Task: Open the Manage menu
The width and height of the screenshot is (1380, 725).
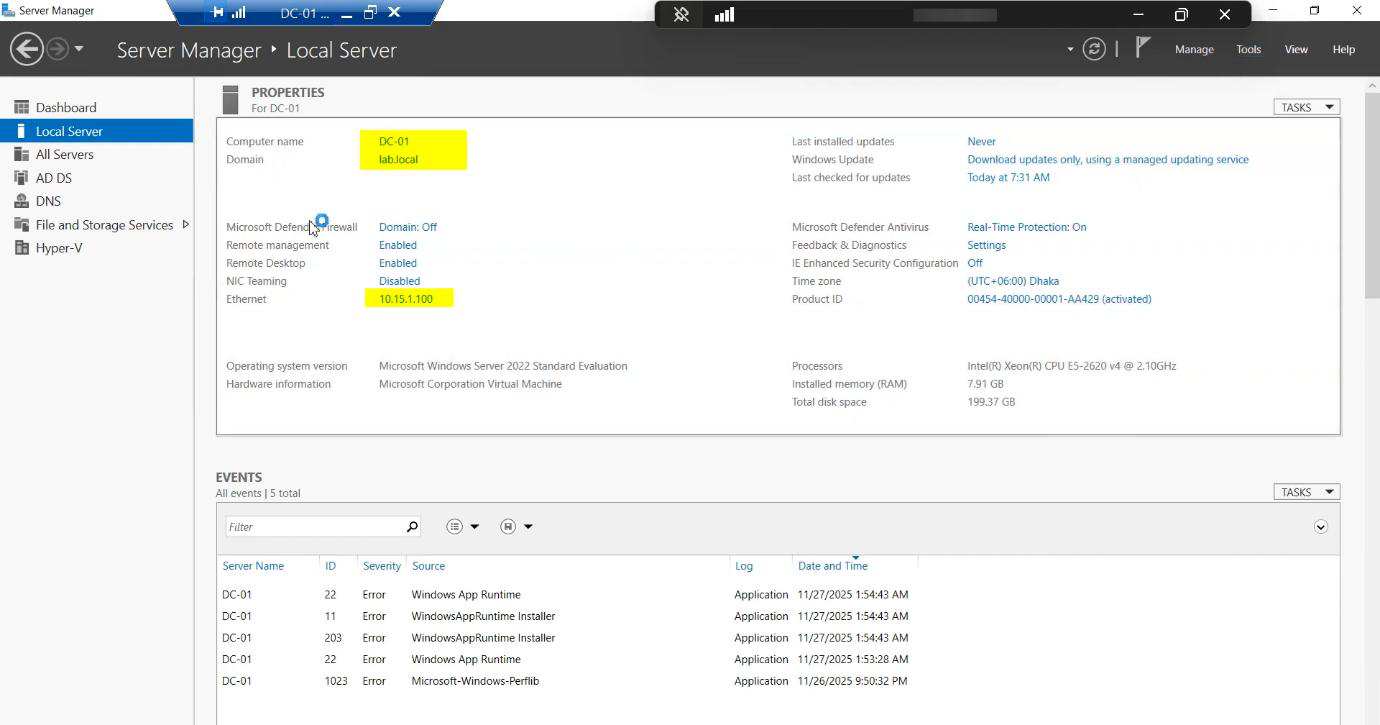Action: 1194,49
